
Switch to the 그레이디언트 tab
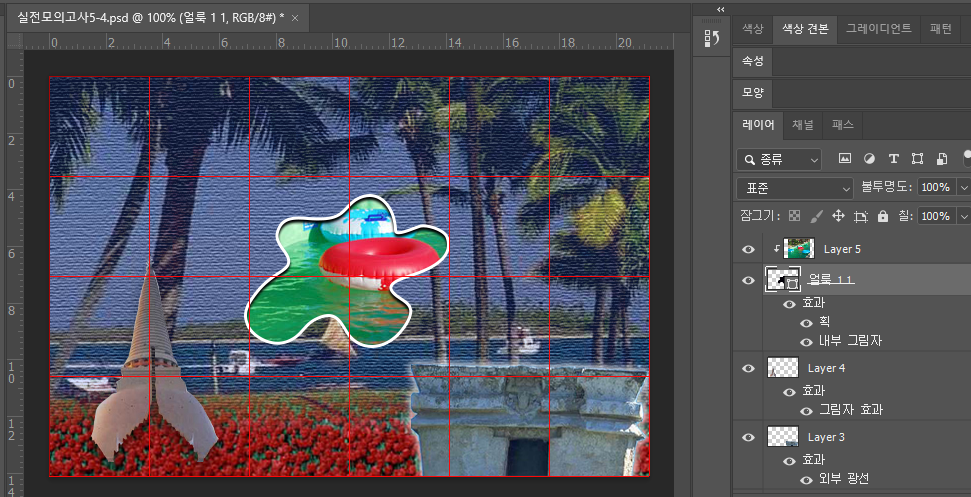878,29
